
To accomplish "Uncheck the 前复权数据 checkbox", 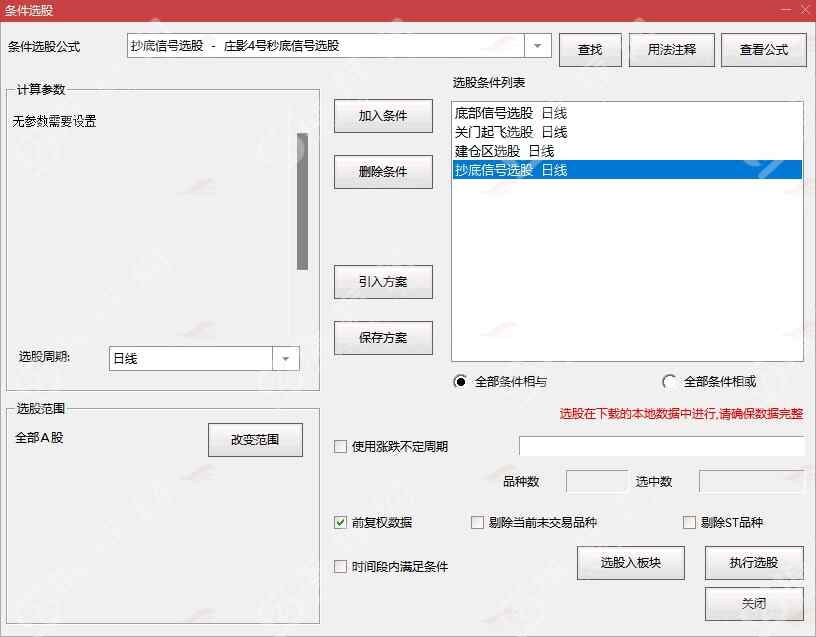I will (341, 522).
